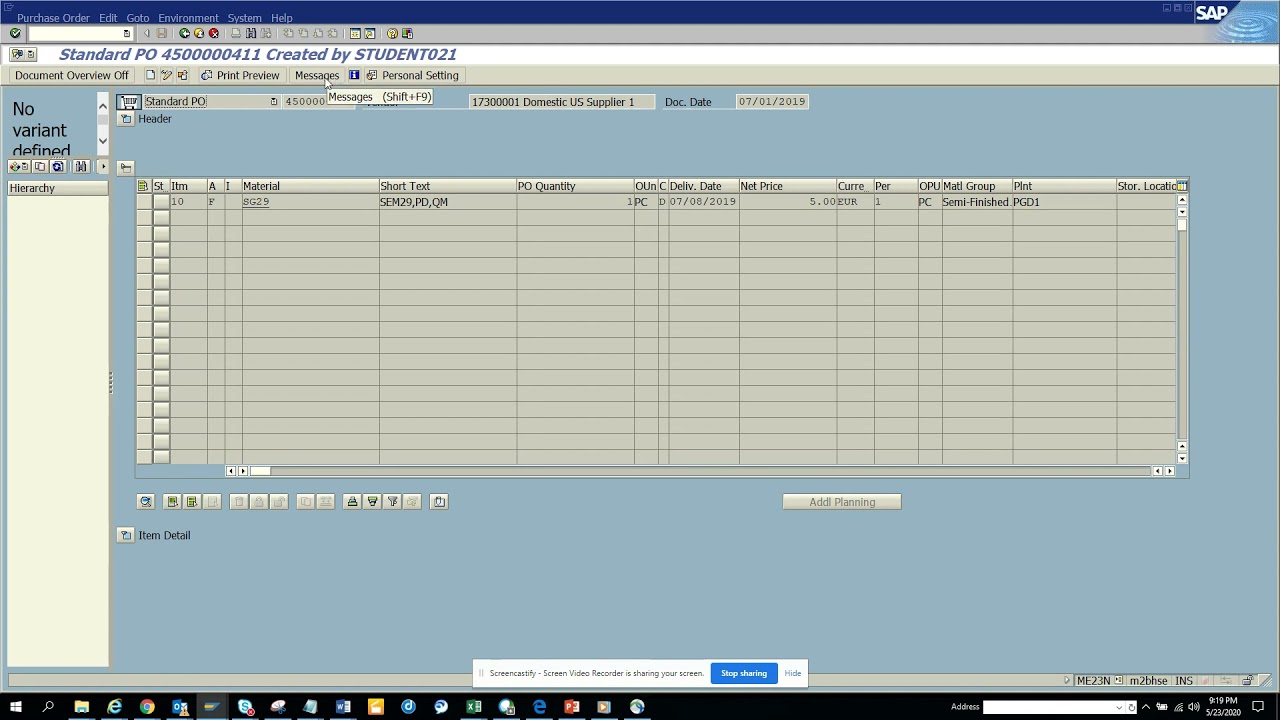The height and width of the screenshot is (720, 1280).
Task: Click the Net Price column header
Action: (x=788, y=186)
